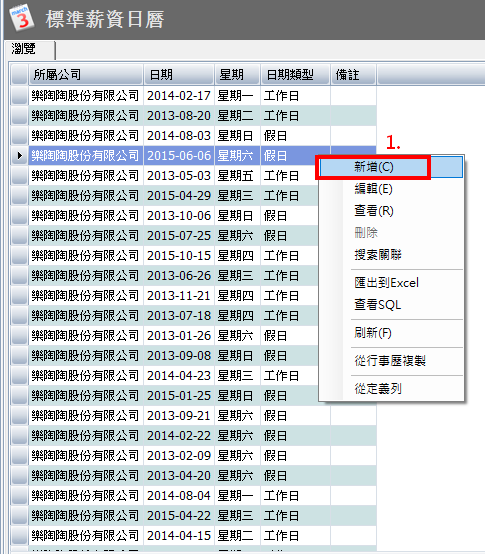This screenshot has height=554, width=485.
Task: Select the date cell 2013-08-20
Action: click(179, 116)
